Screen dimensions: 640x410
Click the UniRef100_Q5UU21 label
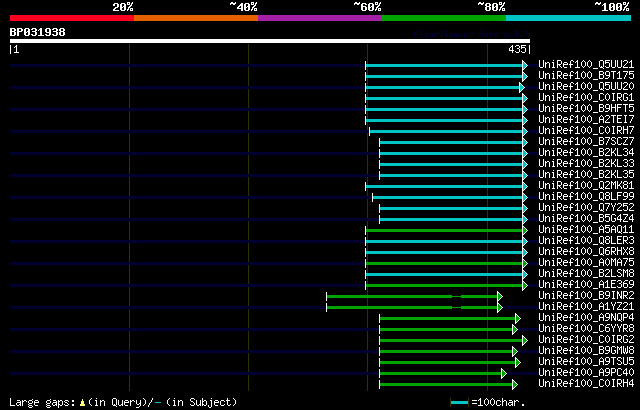(x=586, y=64)
